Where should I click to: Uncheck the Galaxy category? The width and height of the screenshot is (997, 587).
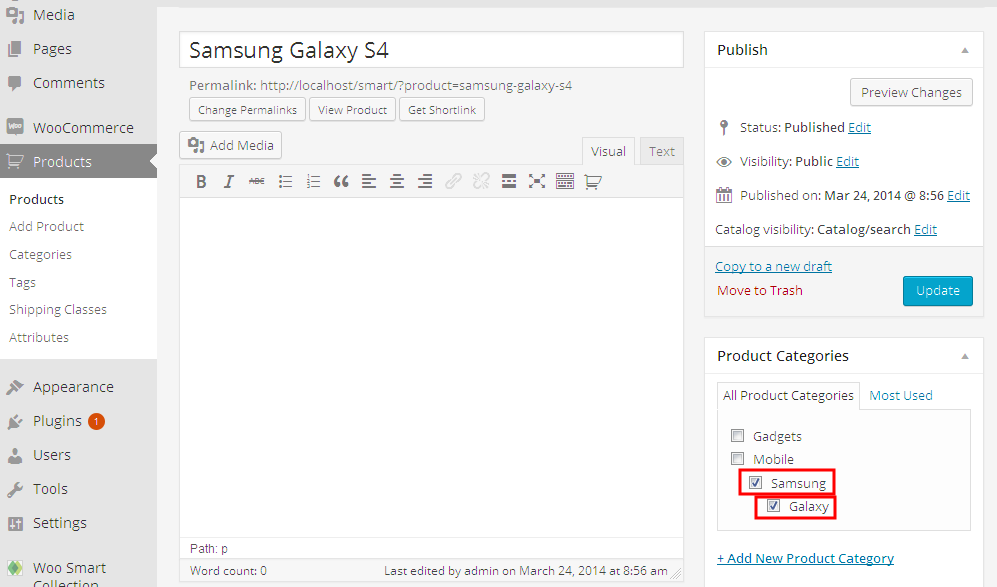[773, 506]
